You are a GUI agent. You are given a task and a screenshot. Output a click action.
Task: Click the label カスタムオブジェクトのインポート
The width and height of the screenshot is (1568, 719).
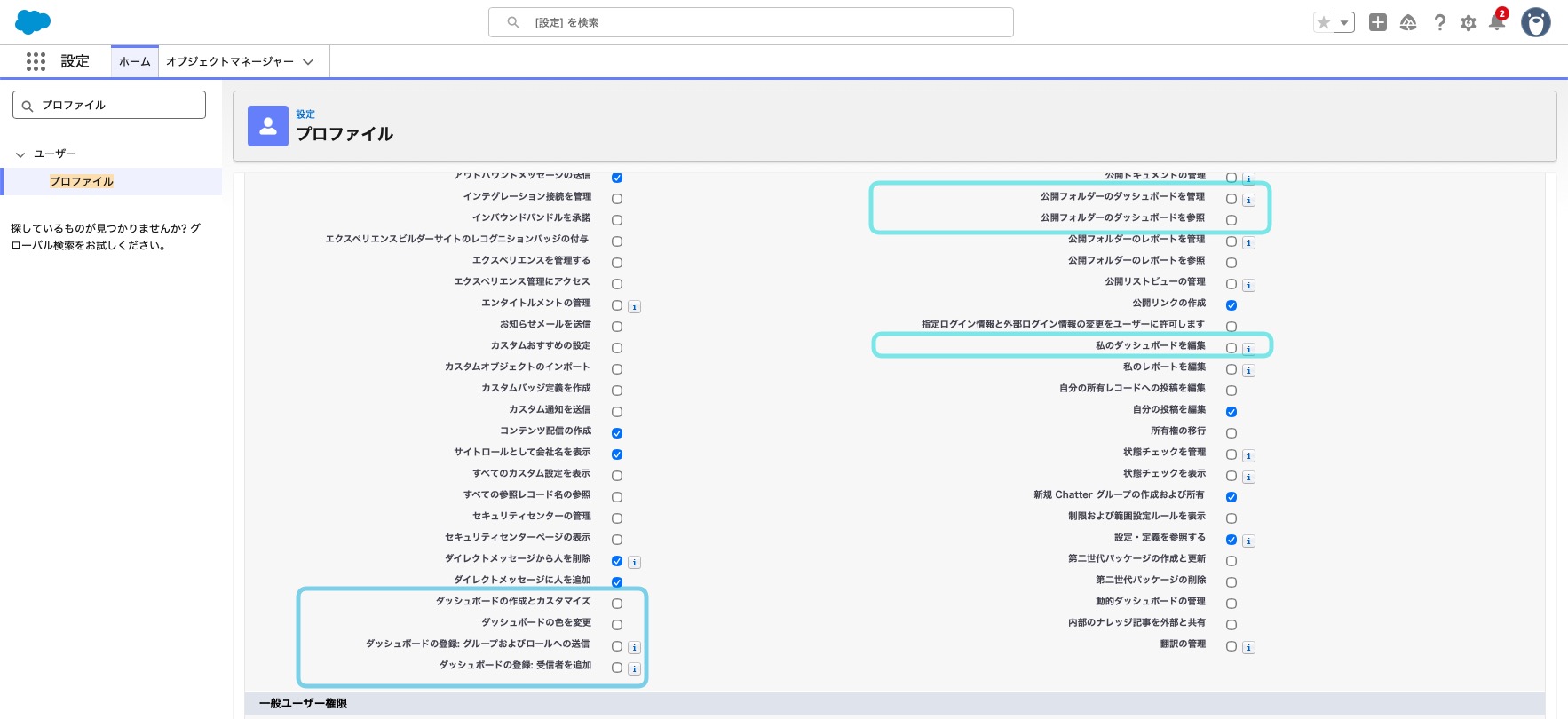point(518,367)
